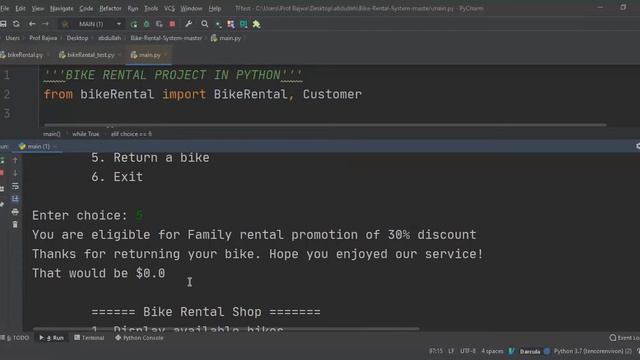Open the Window menu
Viewport: 640px width, 360px height.
[191, 8]
